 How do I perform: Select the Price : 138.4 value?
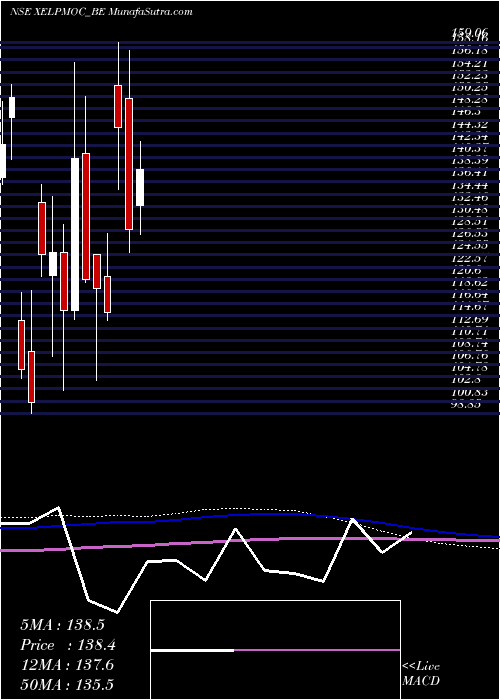(68, 645)
